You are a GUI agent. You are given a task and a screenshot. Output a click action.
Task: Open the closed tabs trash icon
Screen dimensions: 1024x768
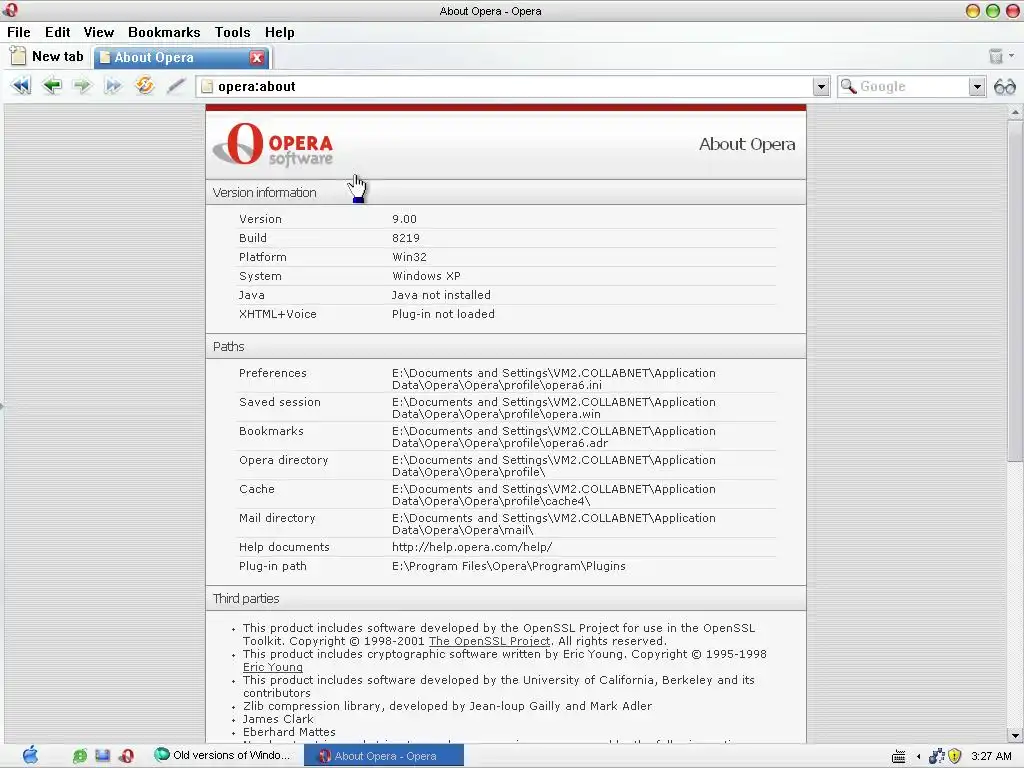click(x=995, y=56)
